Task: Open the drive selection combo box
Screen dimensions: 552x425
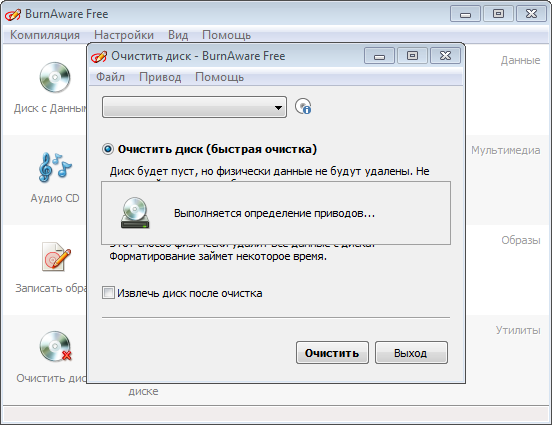Action: [194, 107]
